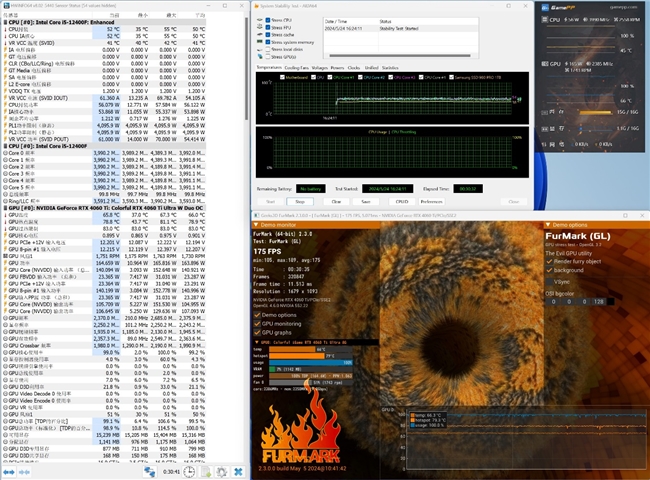650x480 pixels.
Task: Open HWiNFO sensor settings gear icon
Action: [x=221, y=472]
